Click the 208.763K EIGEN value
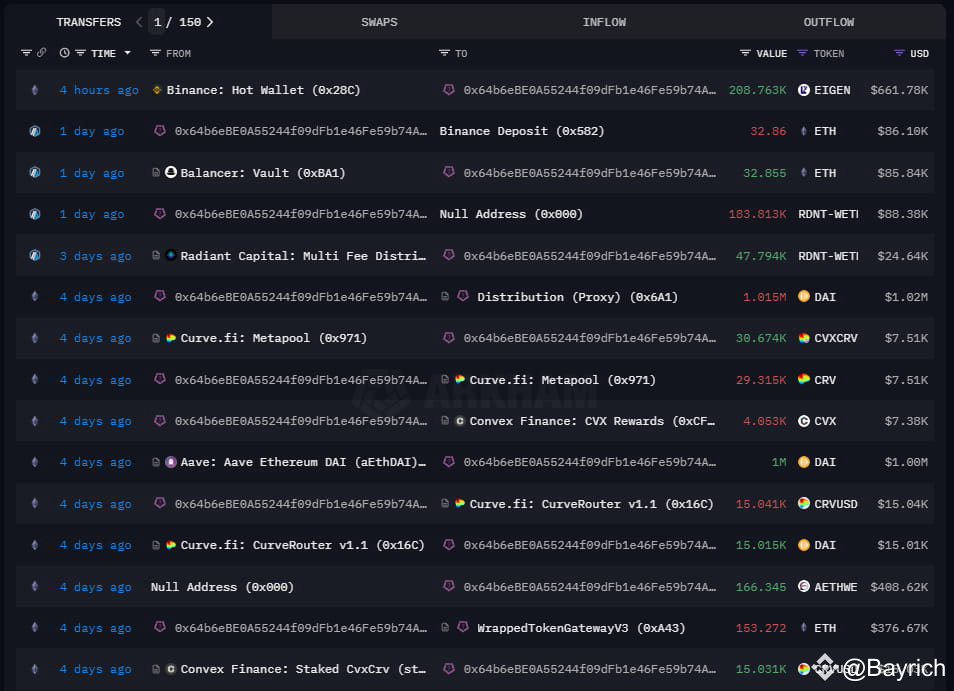 pyautogui.click(x=757, y=90)
